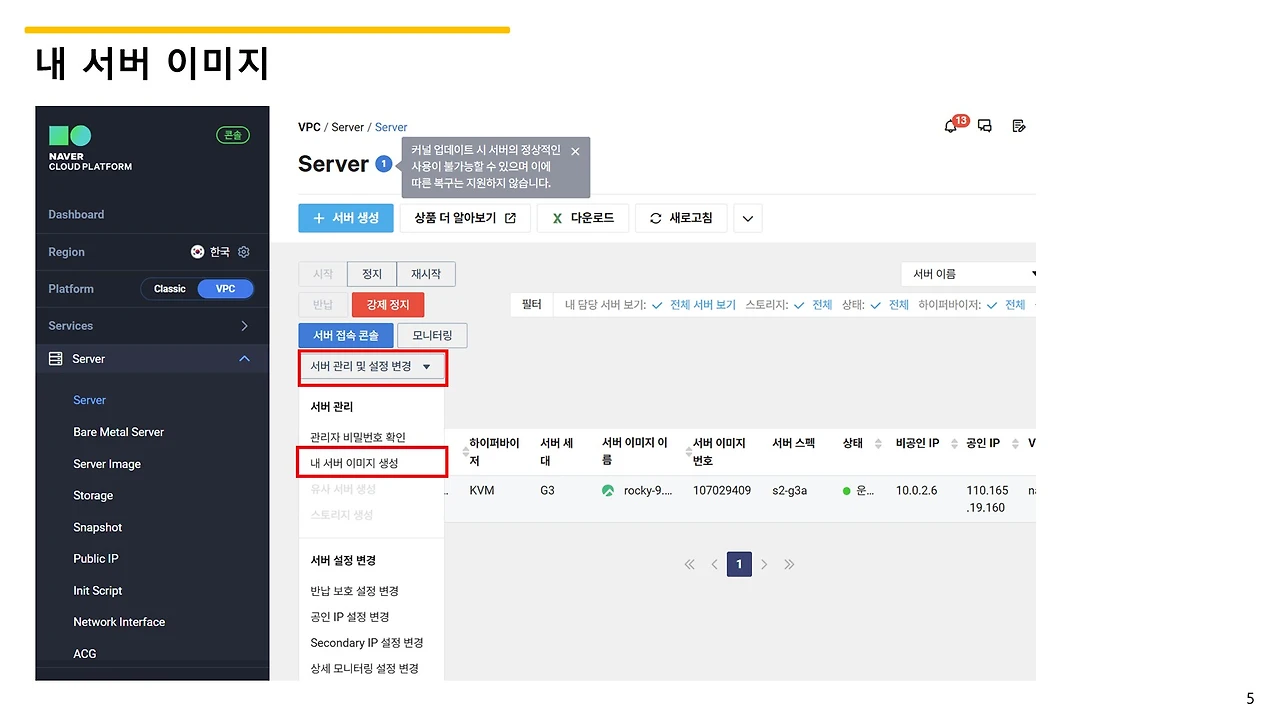Screen dimensions: 1280x720
Task: Go to the previous results page
Action: click(714, 564)
